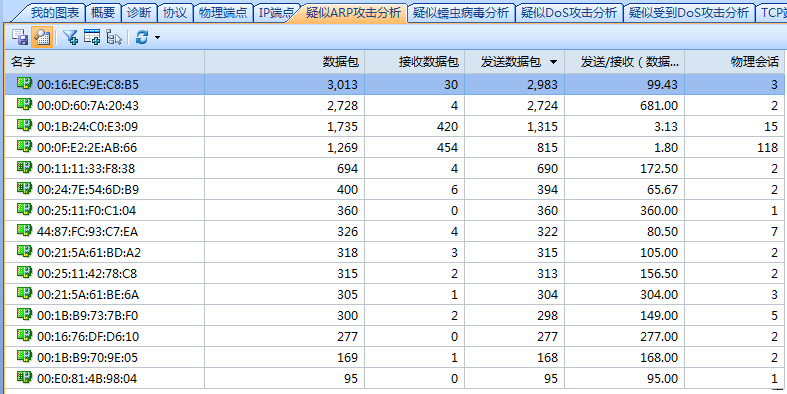The image size is (787, 394).
Task: Switch to the 物理端点 tab
Action: [x=223, y=13]
